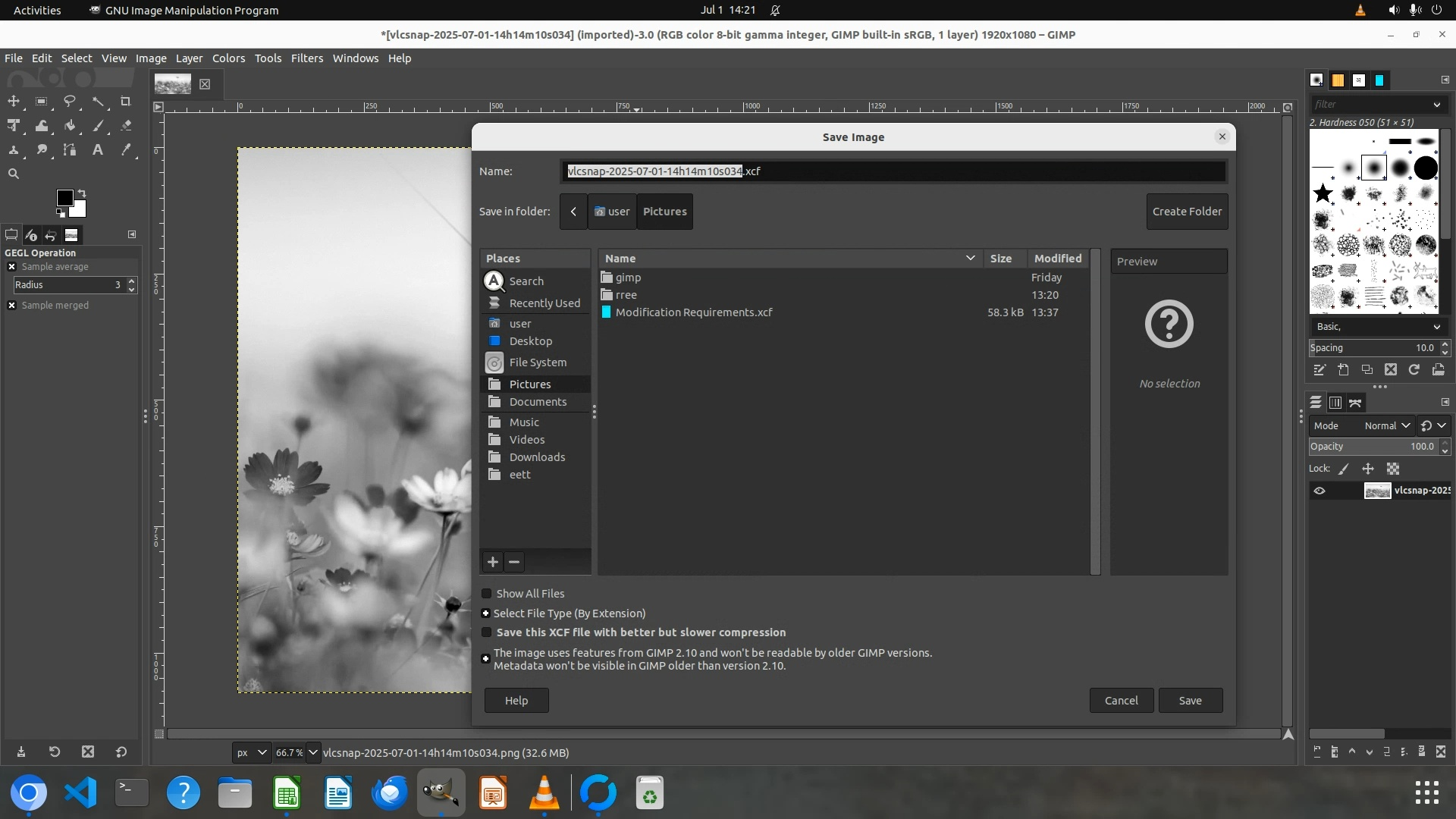Open the zoom percentage dropdown
Viewport: 1456px width, 819px height.
[x=312, y=752]
